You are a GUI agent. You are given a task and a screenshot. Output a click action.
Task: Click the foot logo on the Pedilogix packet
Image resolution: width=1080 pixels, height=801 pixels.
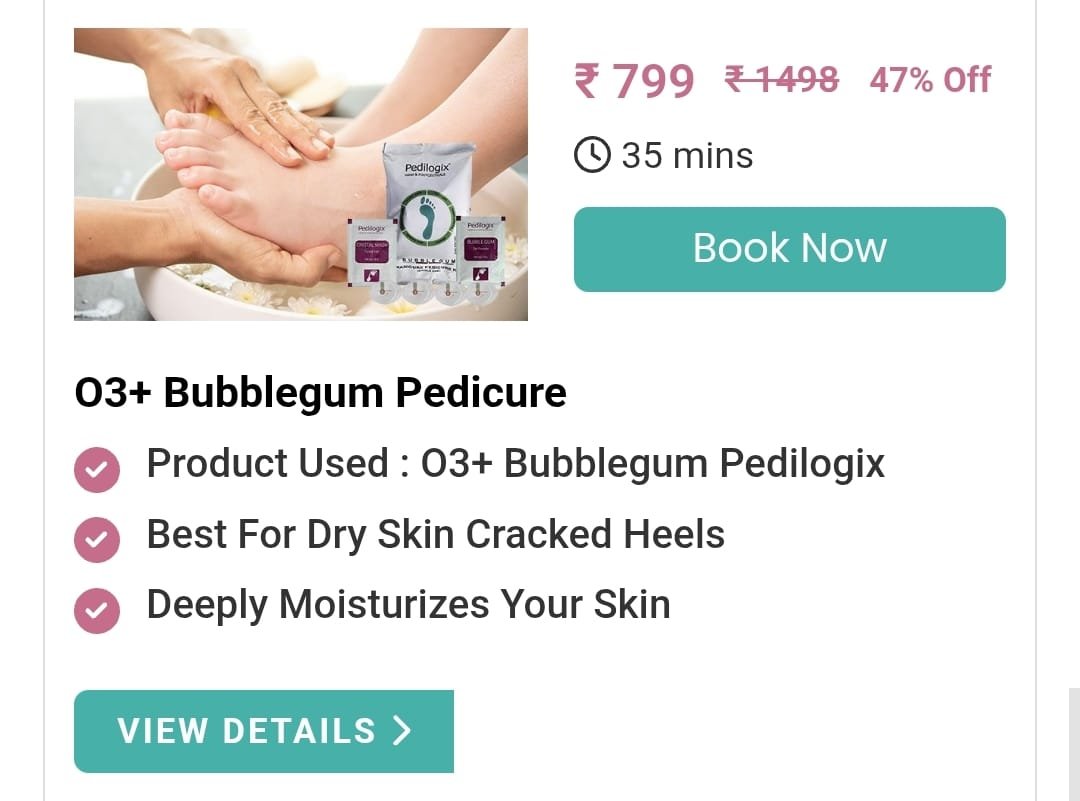coord(427,218)
